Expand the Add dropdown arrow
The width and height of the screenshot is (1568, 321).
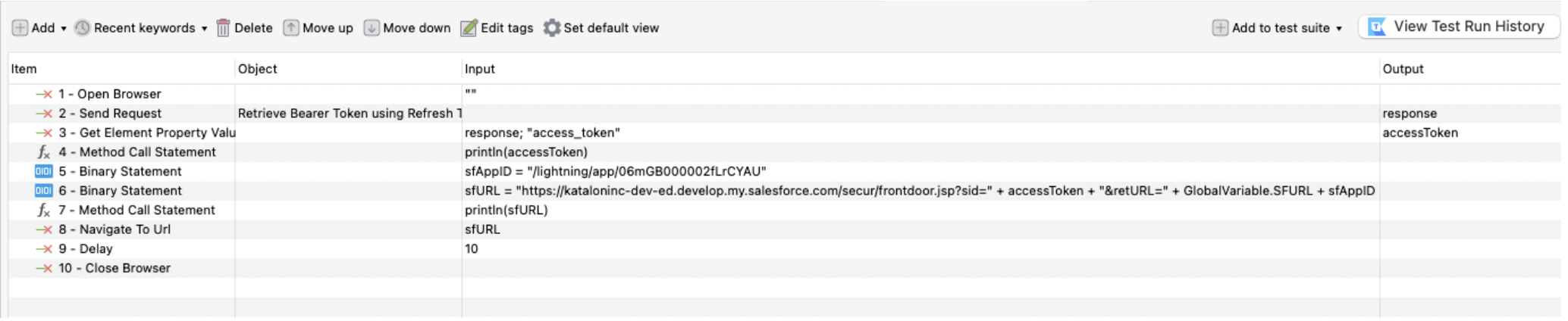click(x=64, y=29)
